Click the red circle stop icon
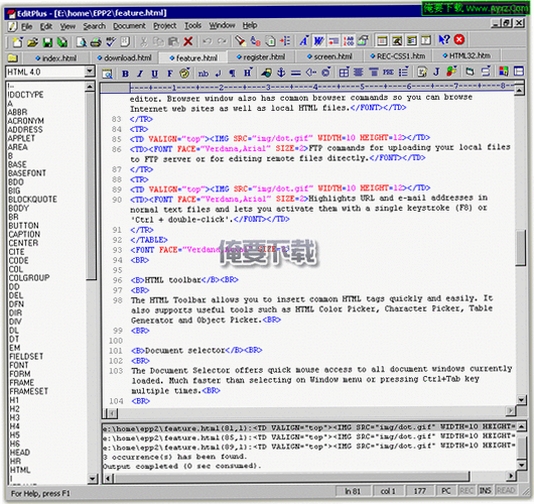534x504 pixels. [x=459, y=40]
